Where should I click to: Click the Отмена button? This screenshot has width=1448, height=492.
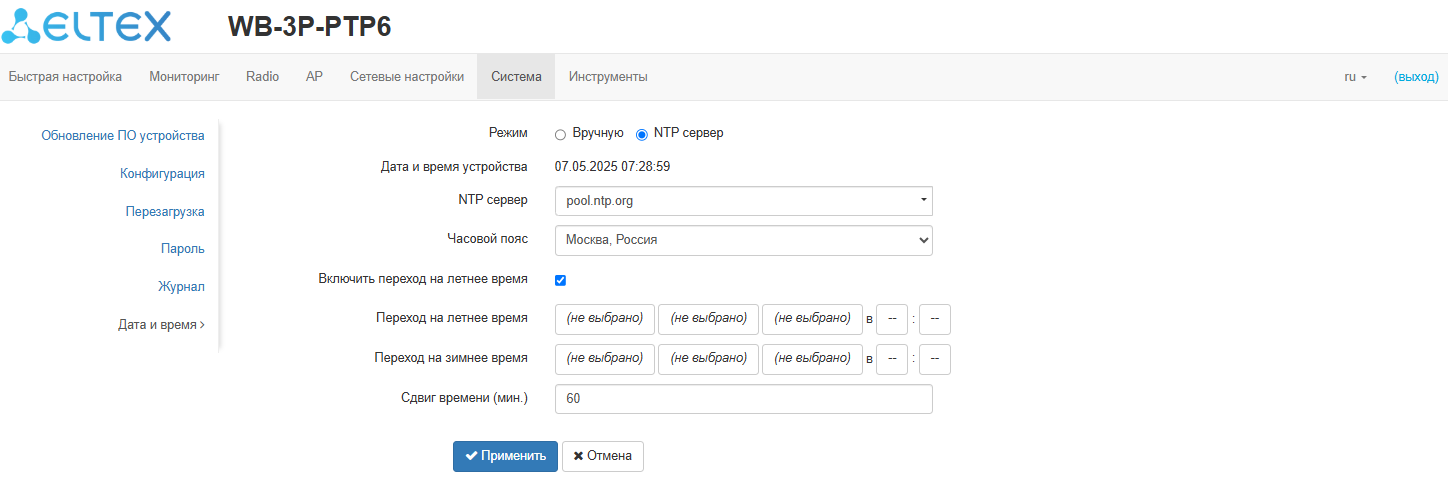click(603, 456)
